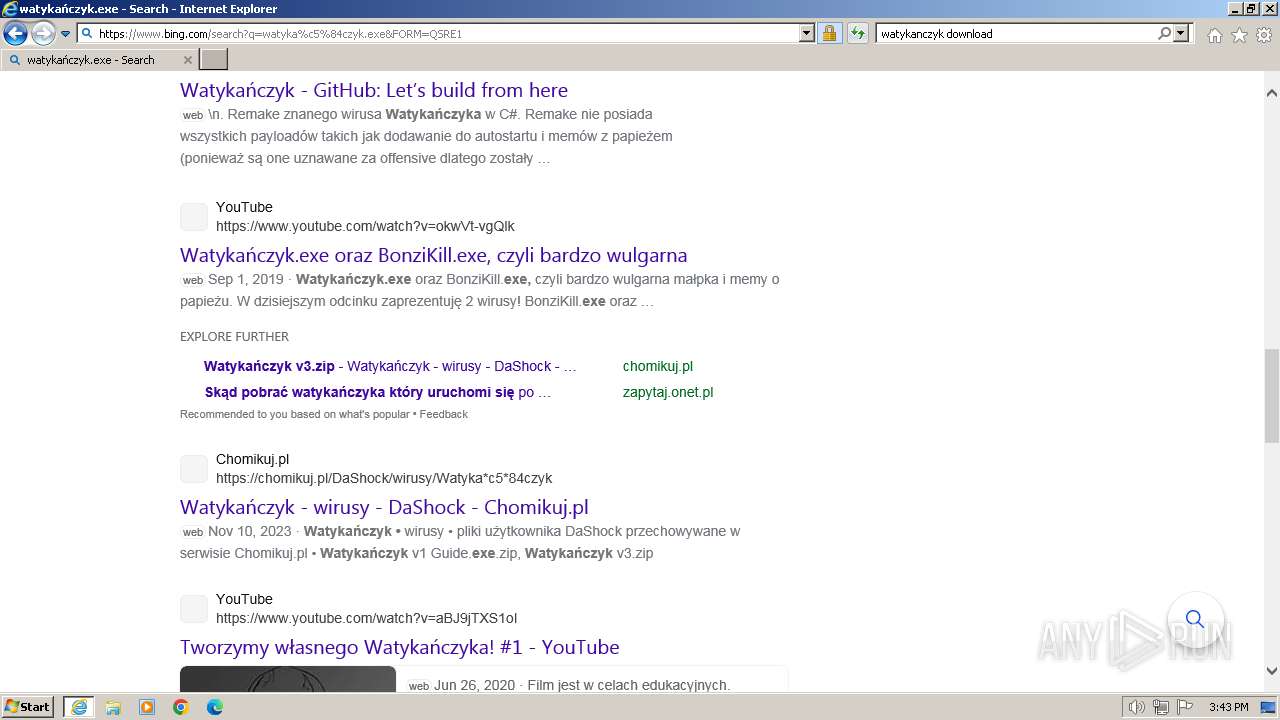Click the Feedback link under recommendations

click(443, 414)
